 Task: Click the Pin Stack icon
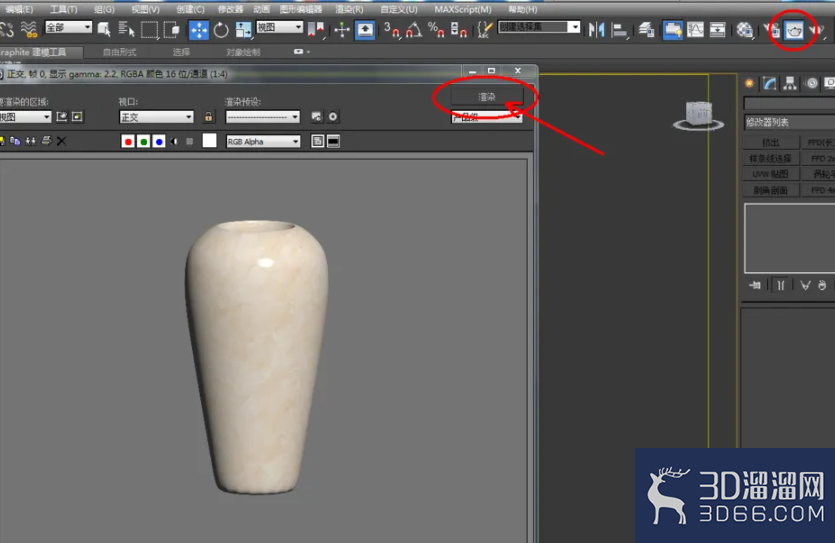[755, 285]
